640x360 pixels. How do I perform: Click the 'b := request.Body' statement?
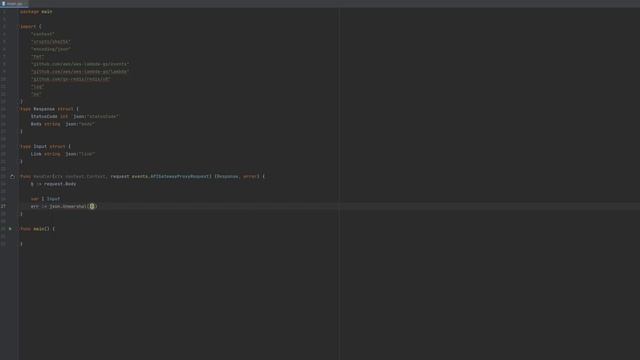(53, 184)
